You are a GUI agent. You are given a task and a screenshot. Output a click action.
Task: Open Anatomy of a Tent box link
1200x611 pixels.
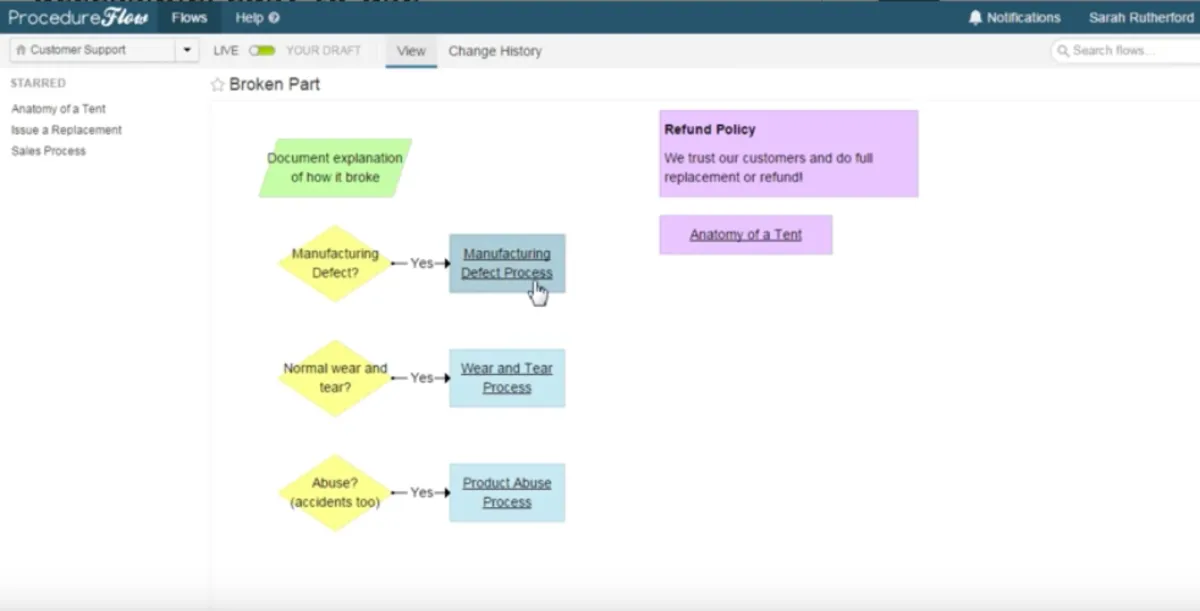(745, 235)
